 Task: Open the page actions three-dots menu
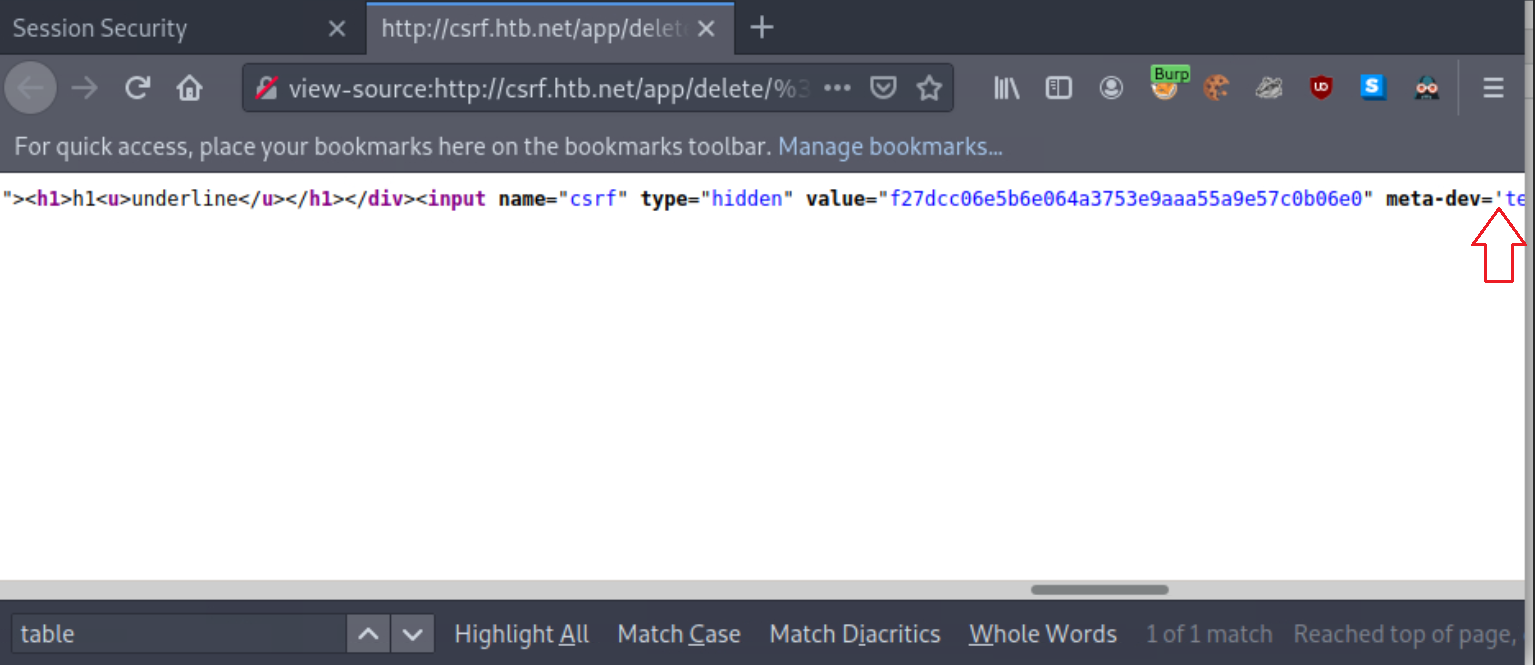tap(837, 89)
